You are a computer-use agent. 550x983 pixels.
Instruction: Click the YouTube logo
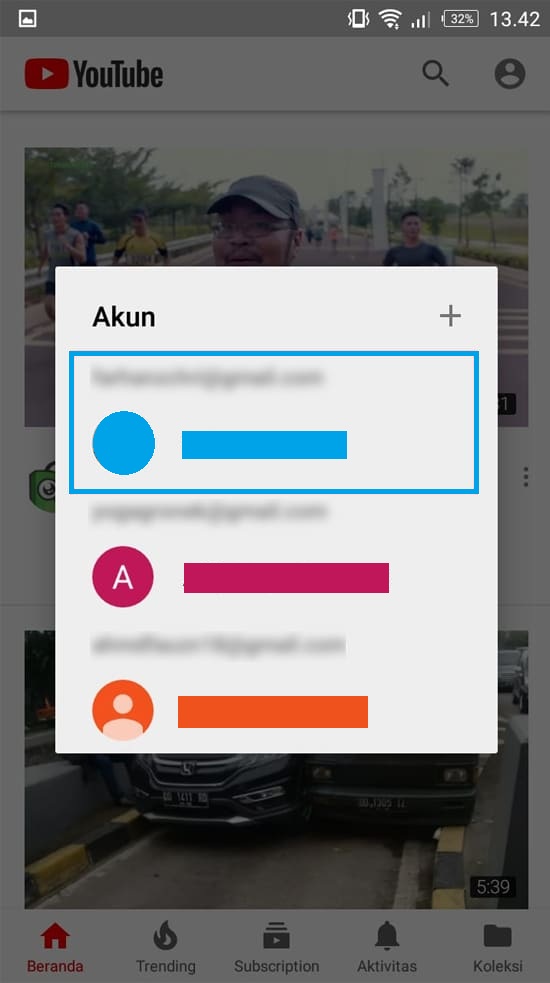click(94, 74)
